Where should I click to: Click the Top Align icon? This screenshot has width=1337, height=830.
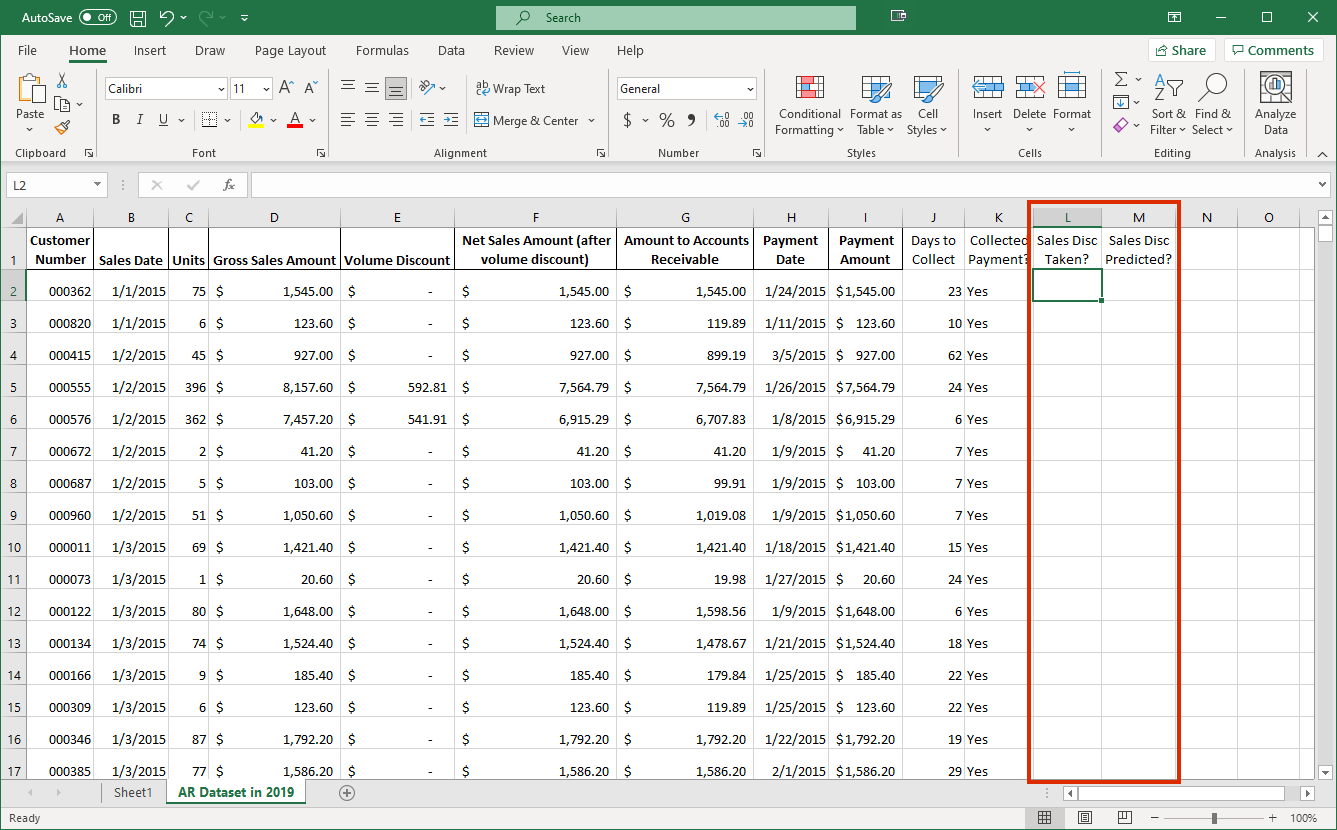coord(348,88)
